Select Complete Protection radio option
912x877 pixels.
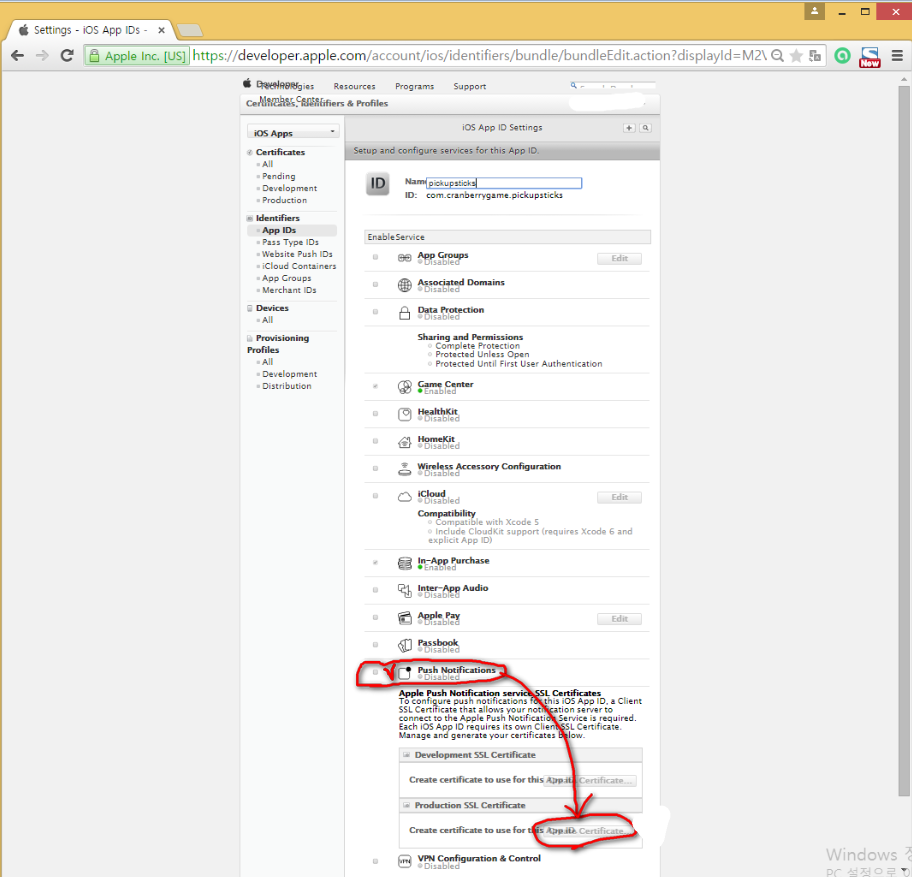[430, 346]
